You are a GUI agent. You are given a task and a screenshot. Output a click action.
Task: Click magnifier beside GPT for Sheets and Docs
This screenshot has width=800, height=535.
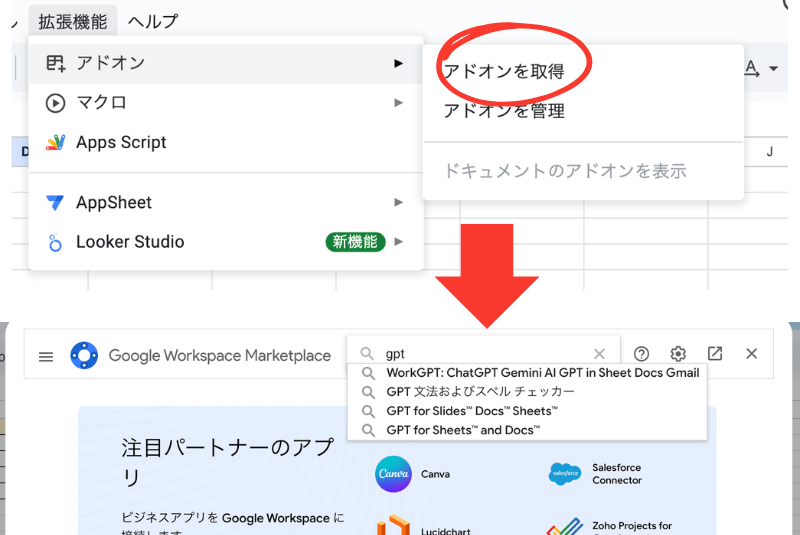(x=368, y=430)
